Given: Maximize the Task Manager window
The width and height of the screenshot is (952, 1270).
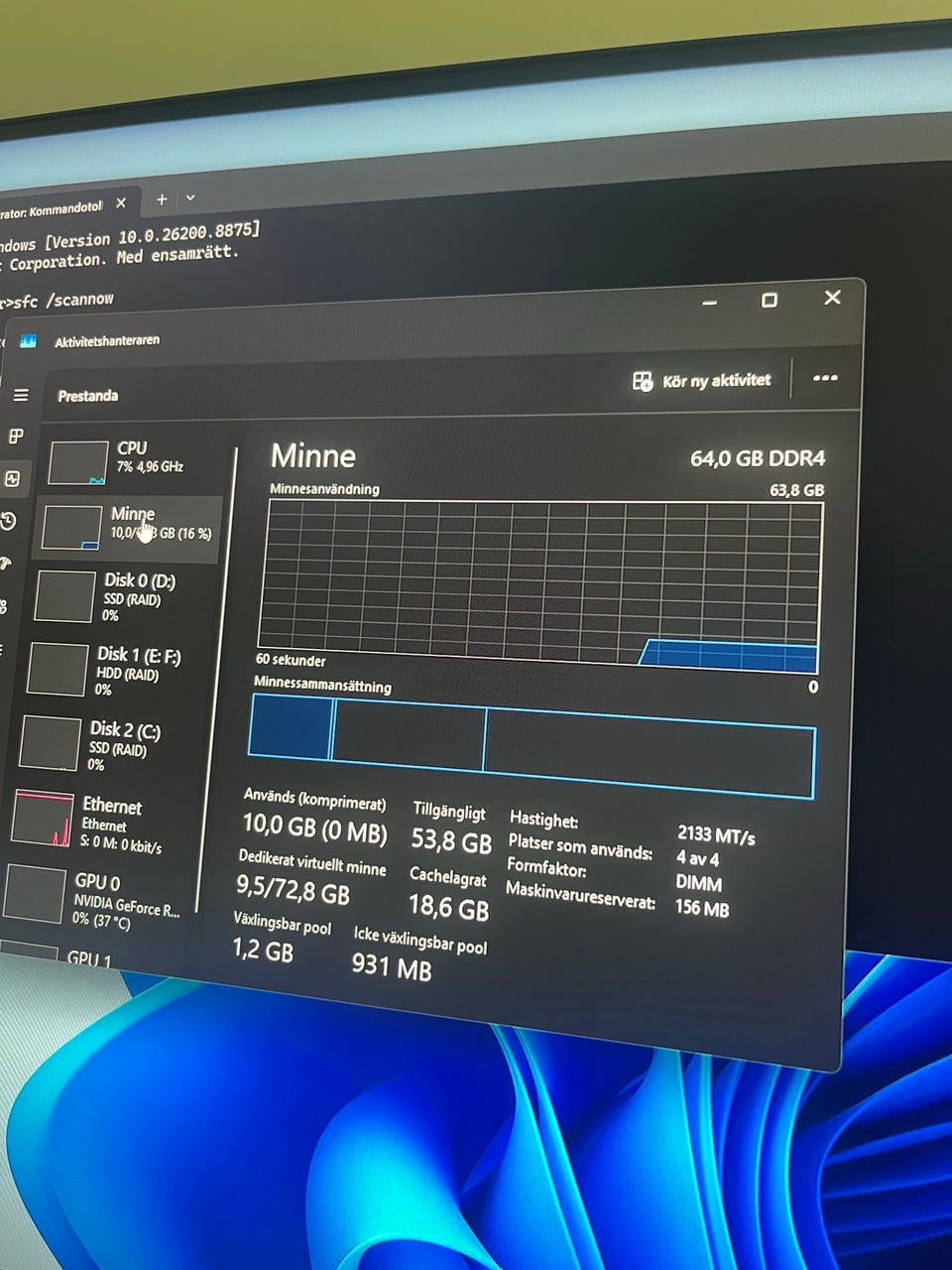Looking at the screenshot, I should [769, 300].
